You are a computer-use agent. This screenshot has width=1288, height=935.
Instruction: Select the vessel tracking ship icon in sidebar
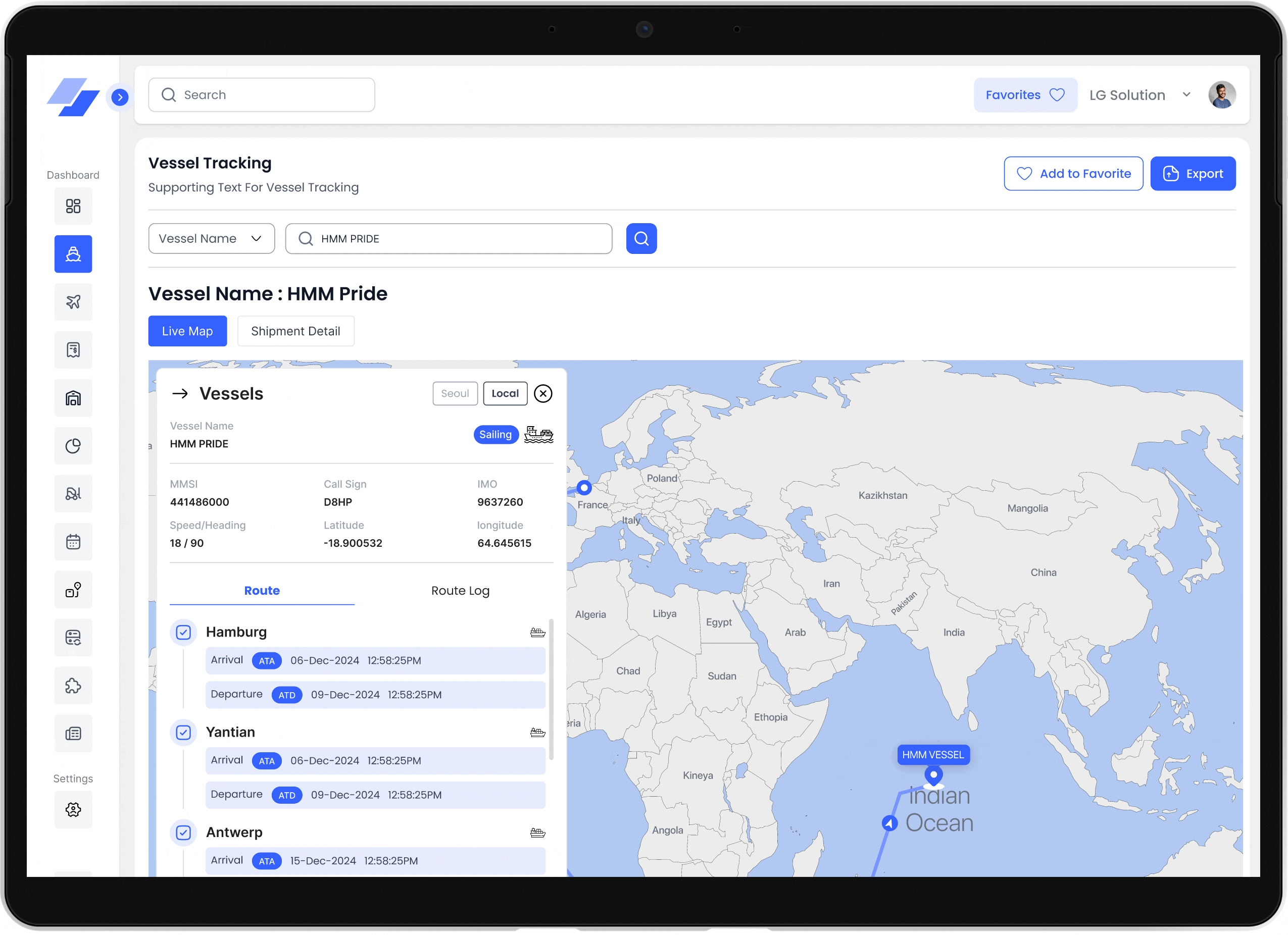click(73, 254)
